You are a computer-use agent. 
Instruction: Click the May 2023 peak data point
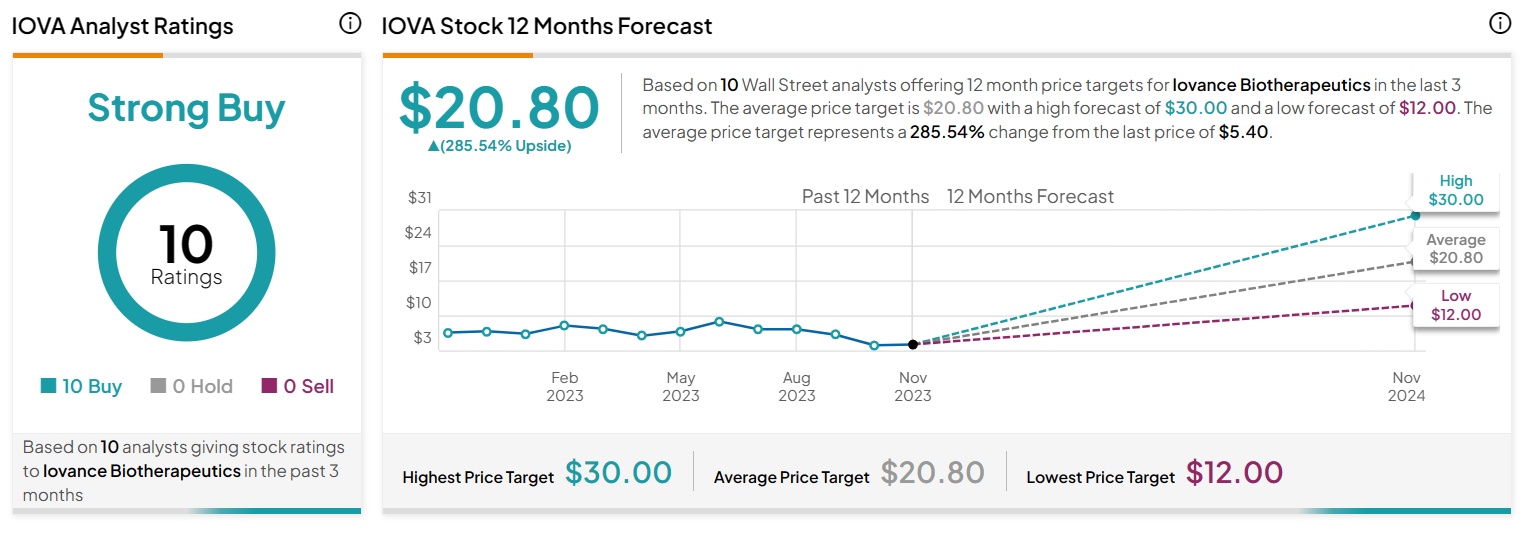(719, 322)
